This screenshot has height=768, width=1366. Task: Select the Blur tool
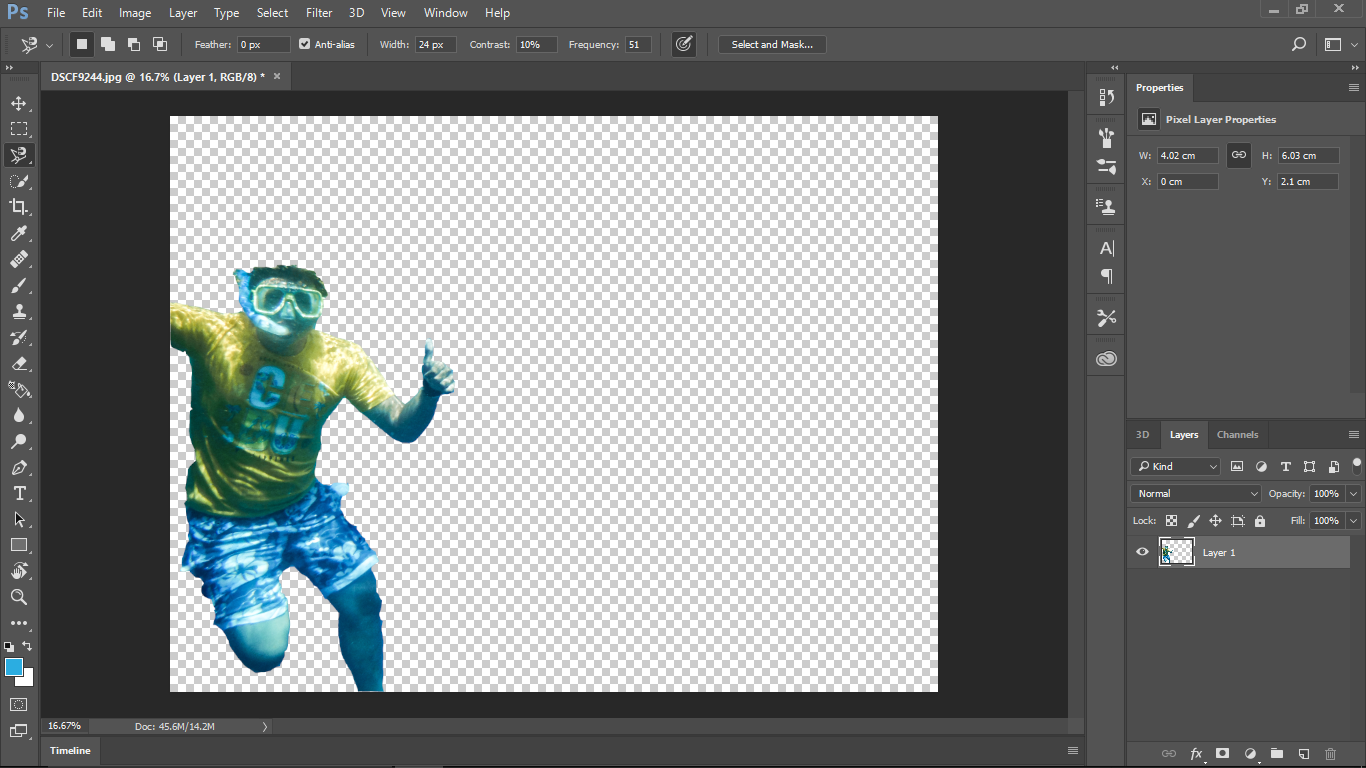point(19,415)
